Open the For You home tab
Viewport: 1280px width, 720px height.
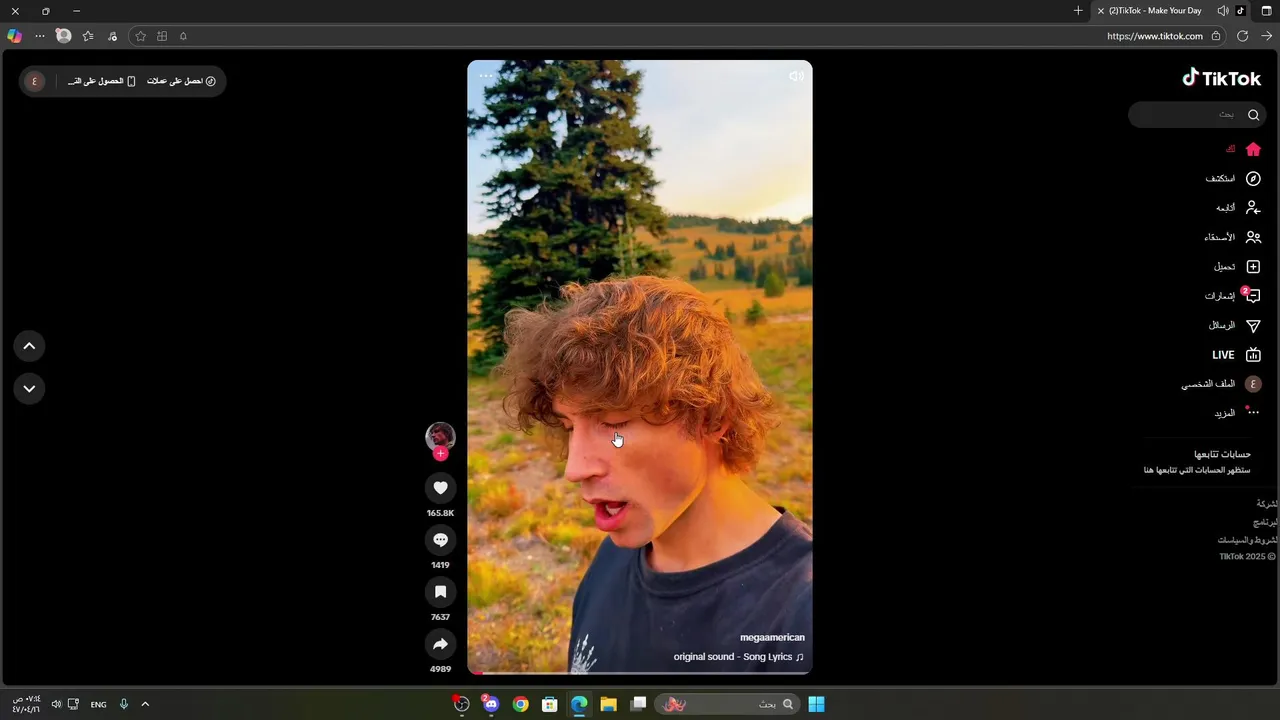pyautogui.click(x=1244, y=149)
